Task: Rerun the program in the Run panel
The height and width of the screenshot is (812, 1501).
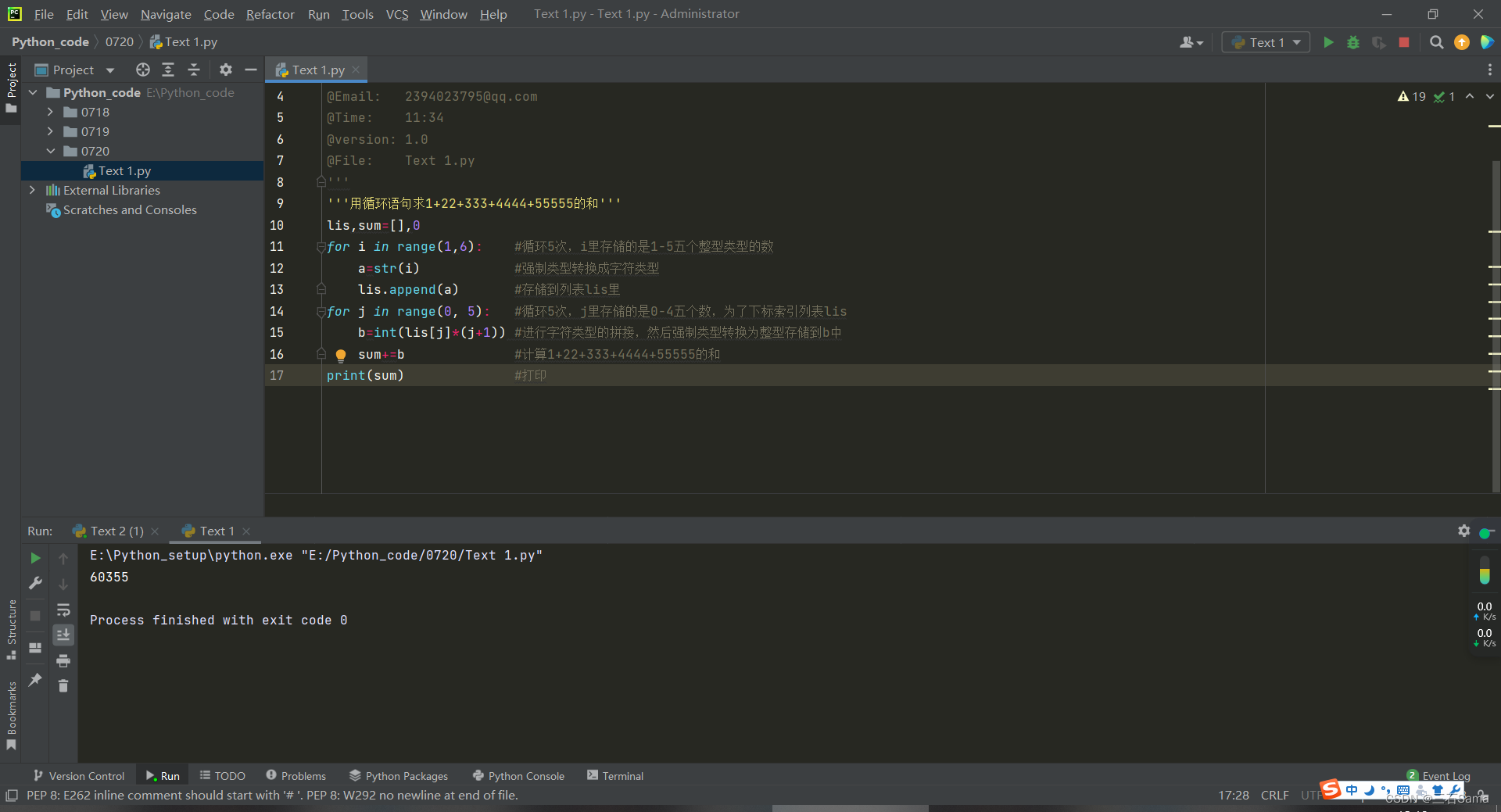Action: (34, 558)
